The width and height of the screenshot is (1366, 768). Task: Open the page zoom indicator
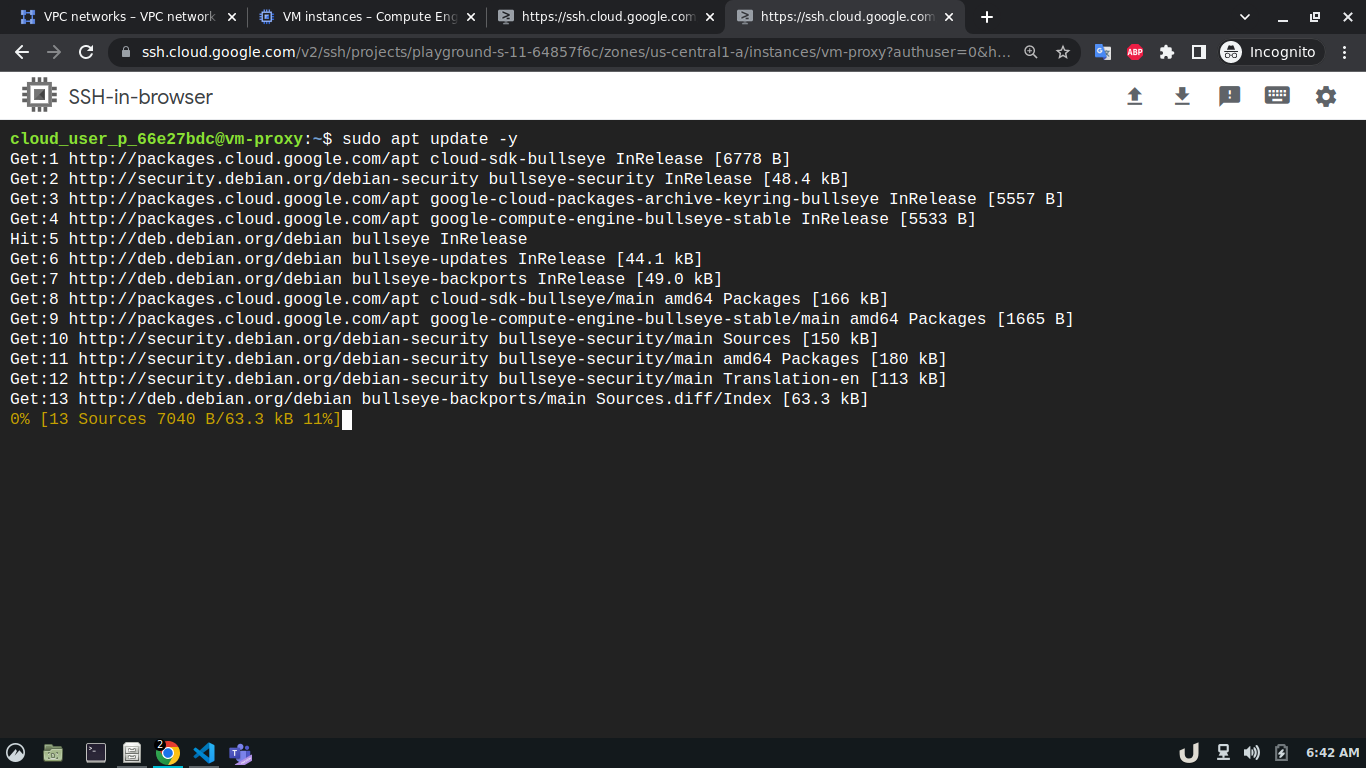pos(1031,52)
